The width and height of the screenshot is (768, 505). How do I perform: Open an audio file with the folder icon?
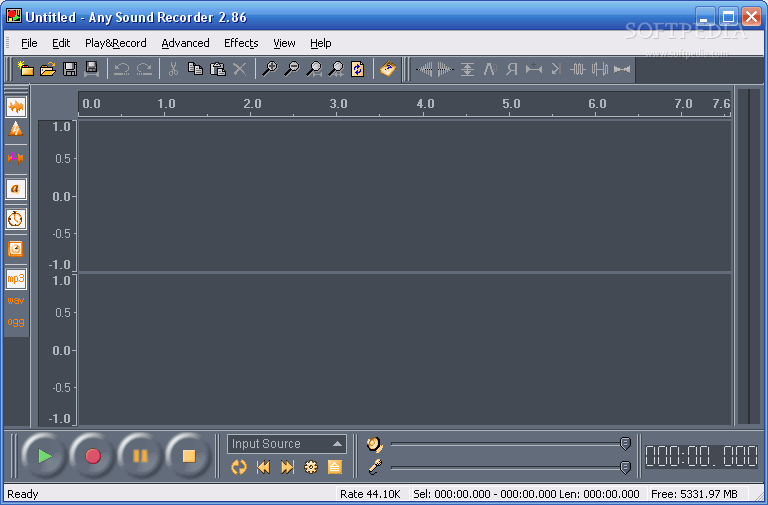coord(48,69)
